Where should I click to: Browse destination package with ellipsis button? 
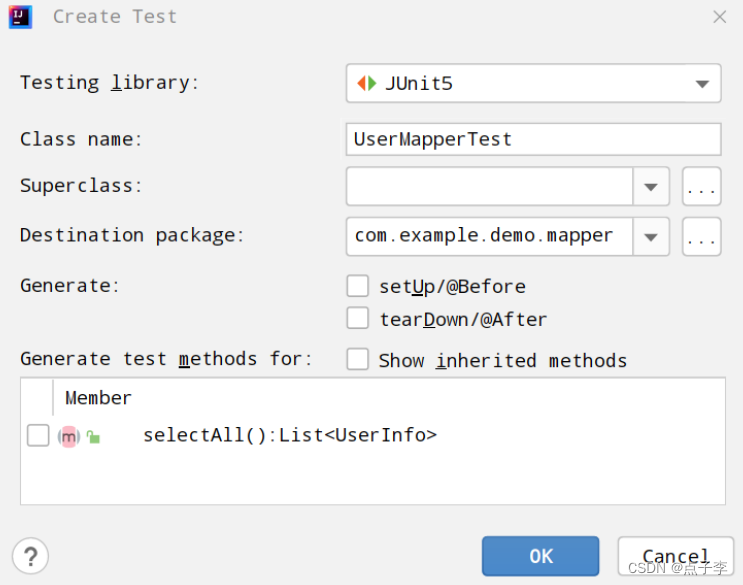pos(701,236)
